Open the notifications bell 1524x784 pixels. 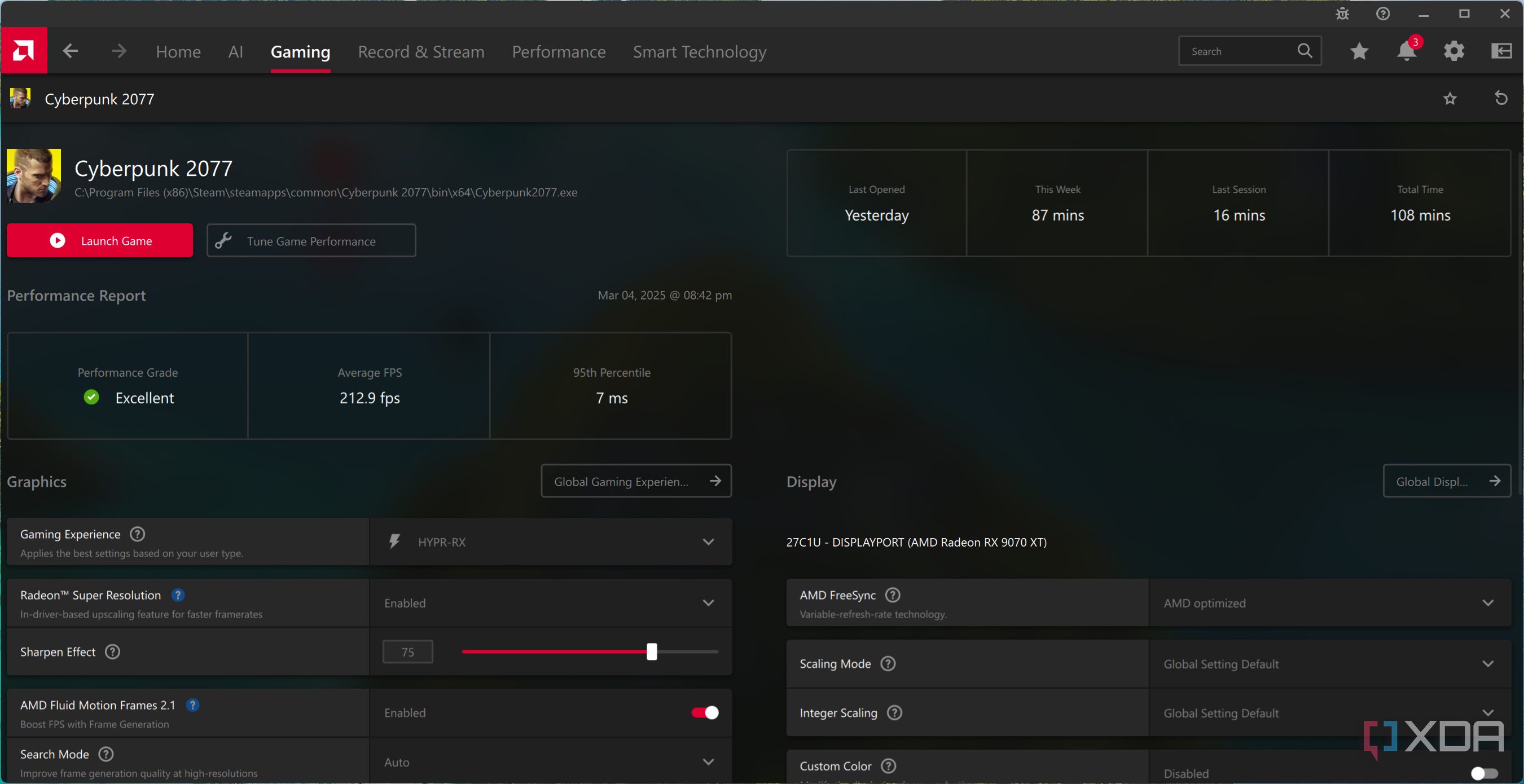(1406, 51)
